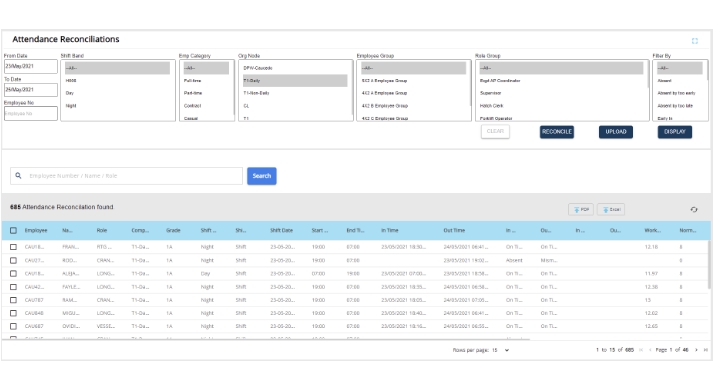Select Night in the Shift Band list
This screenshot has width=713, height=390.
click(x=117, y=106)
